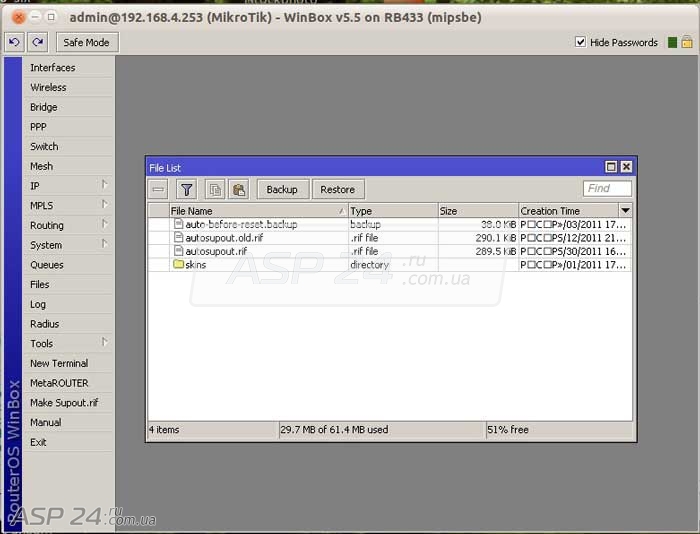The image size is (700, 534).
Task: Click the padlock icon in toolbar
Action: click(688, 42)
